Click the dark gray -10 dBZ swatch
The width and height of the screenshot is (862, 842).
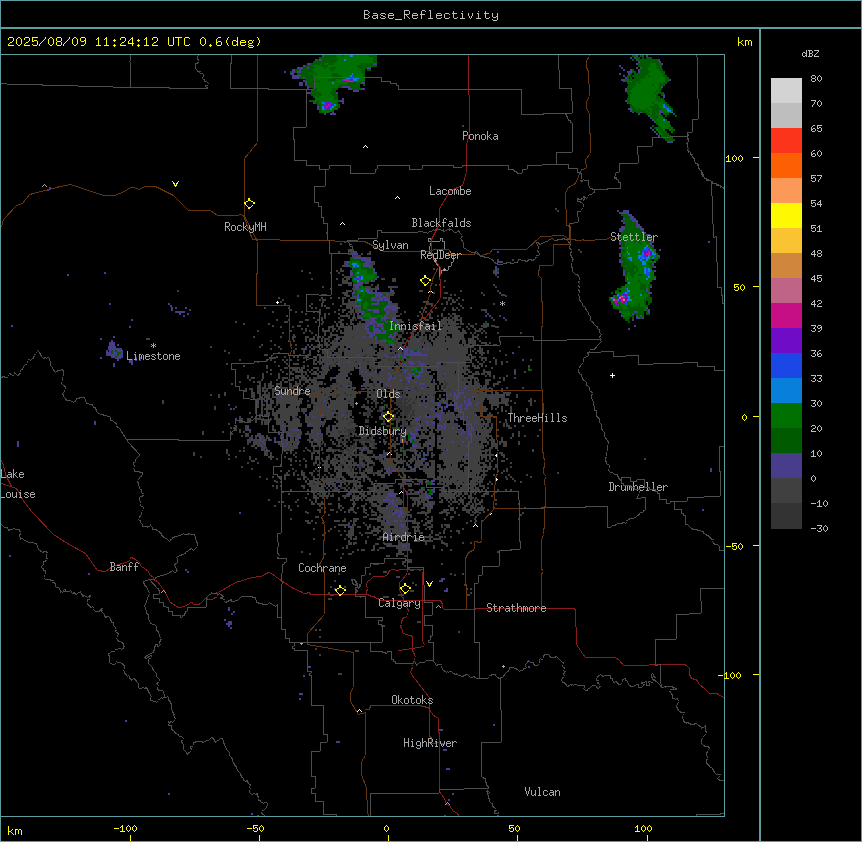[x=786, y=516]
